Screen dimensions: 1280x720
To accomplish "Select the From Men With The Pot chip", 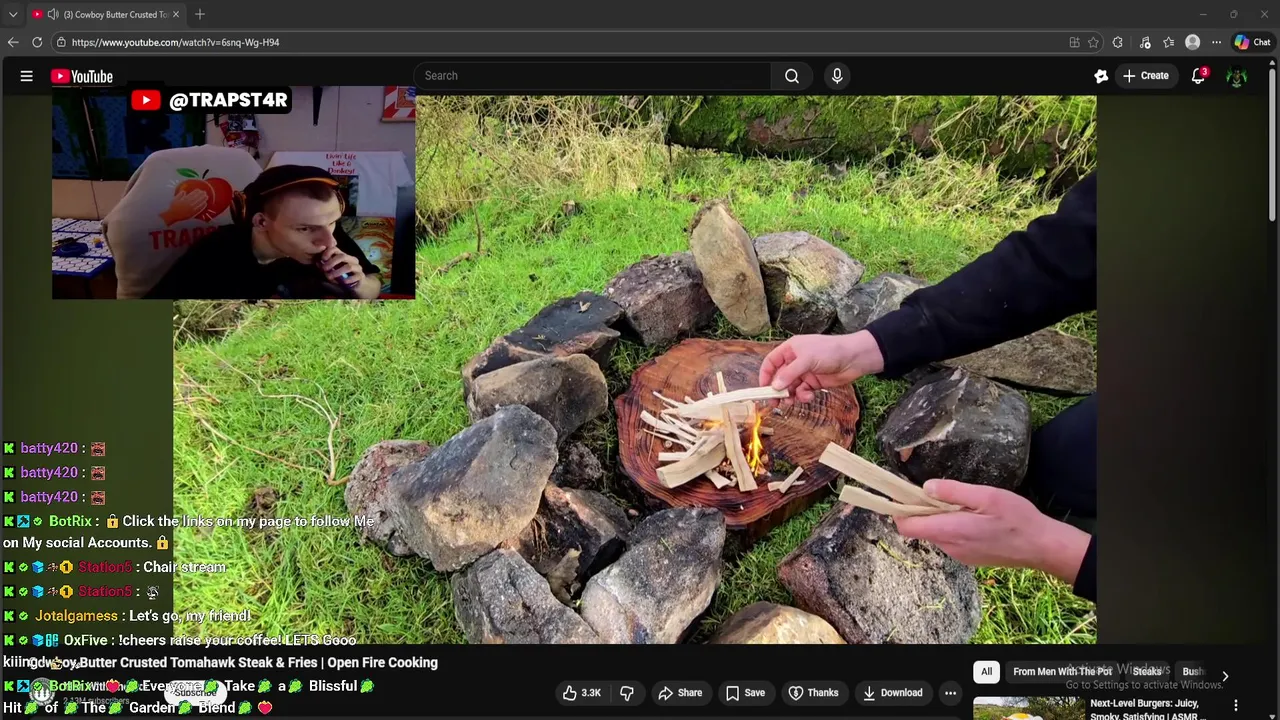I will (1062, 672).
